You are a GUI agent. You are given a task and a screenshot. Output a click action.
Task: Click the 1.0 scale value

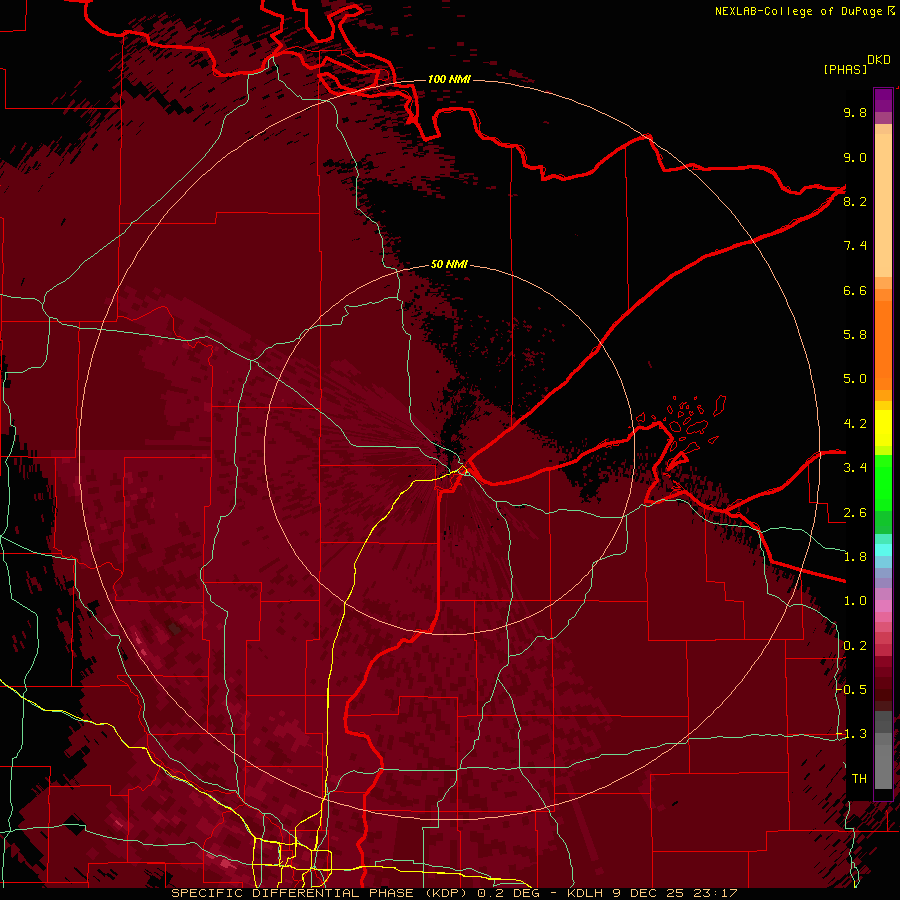(855, 601)
